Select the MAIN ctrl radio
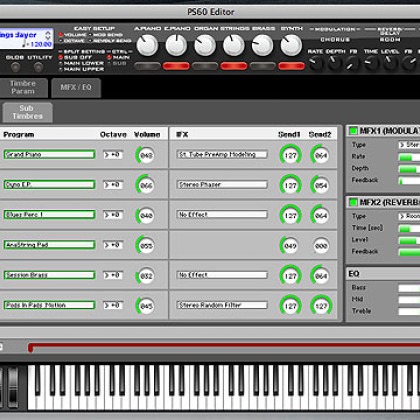The image size is (420, 420). point(109,57)
